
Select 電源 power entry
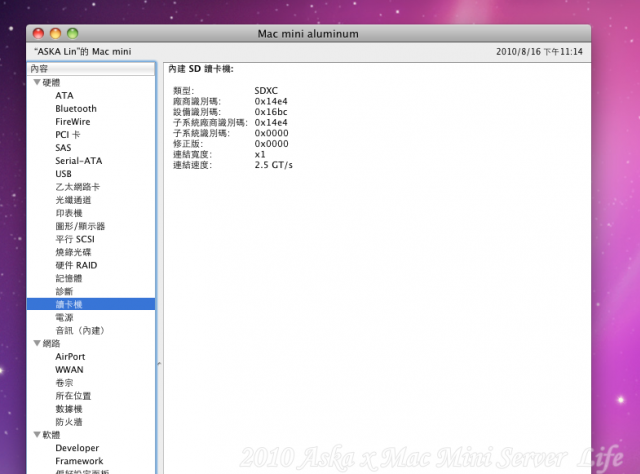64,318
